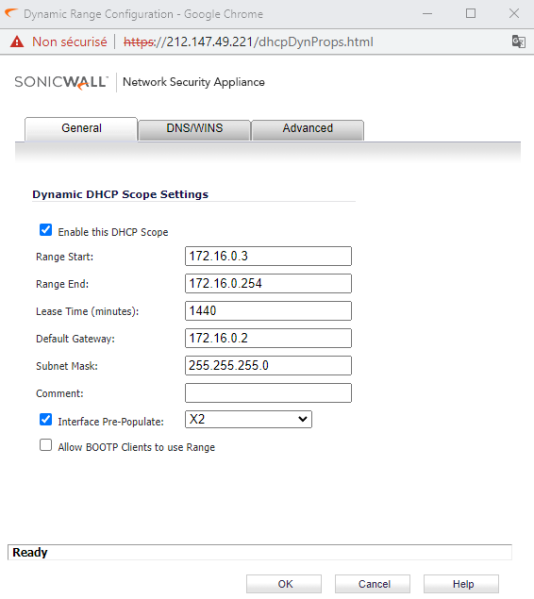
Task: Click the Subnet Mask: label
Action: coord(67,366)
